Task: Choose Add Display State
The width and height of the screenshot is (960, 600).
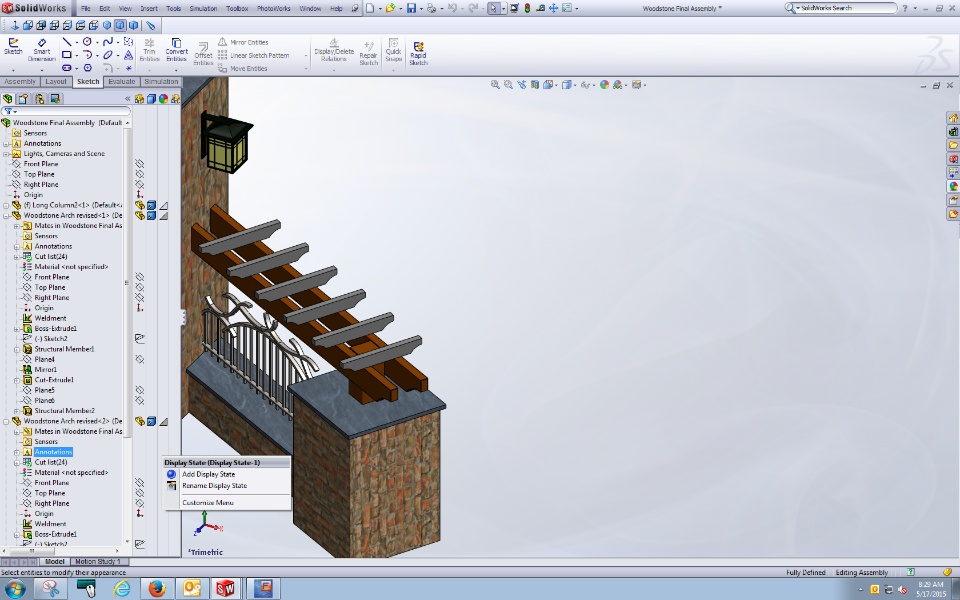Action: pos(208,474)
